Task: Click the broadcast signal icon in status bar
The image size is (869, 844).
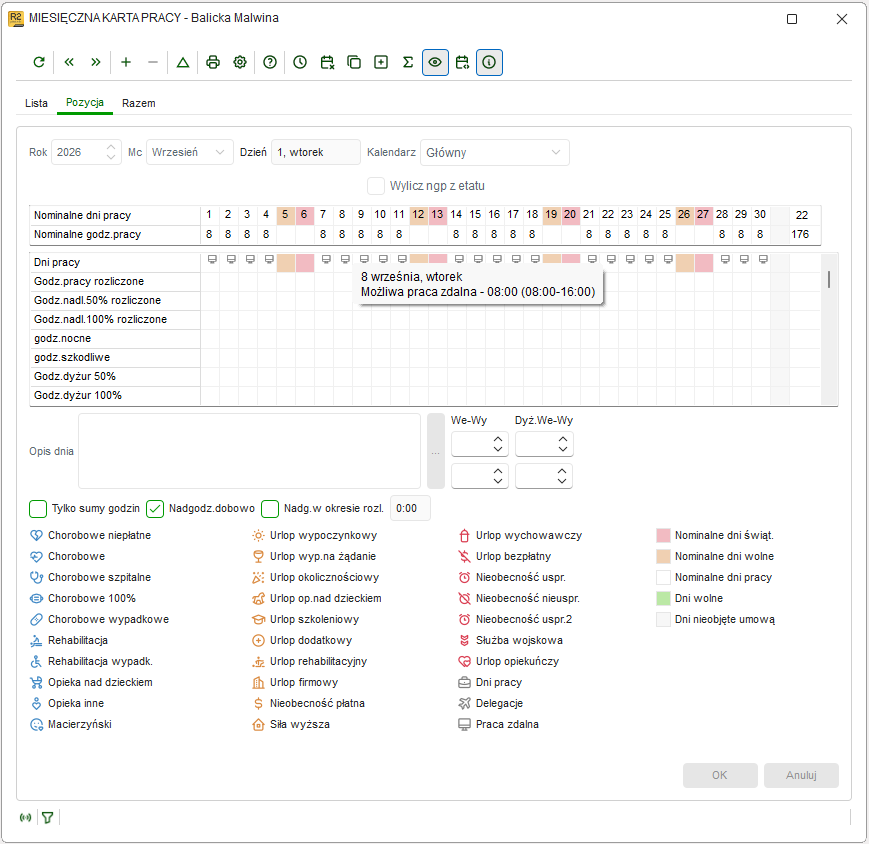Action: (x=25, y=817)
